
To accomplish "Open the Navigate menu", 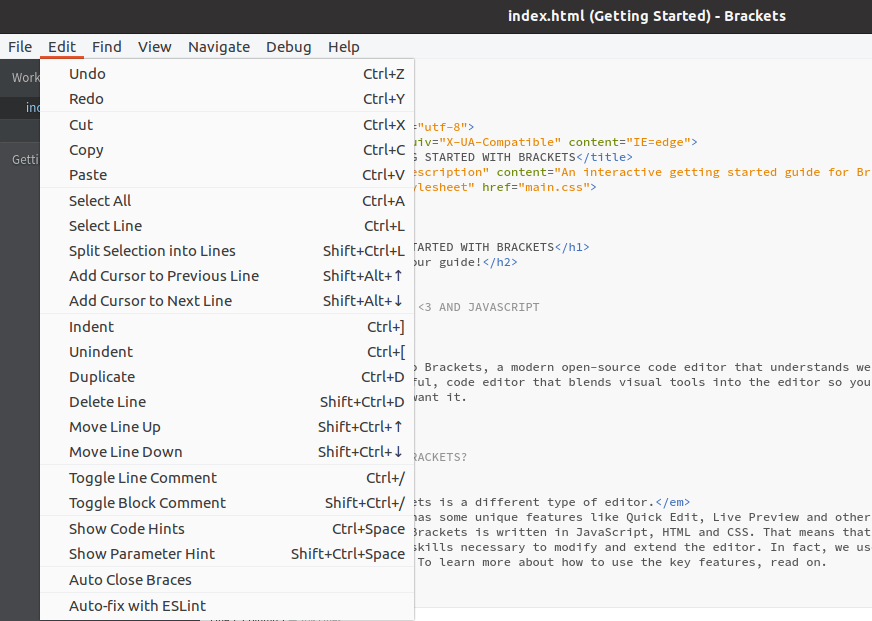I will pos(219,47).
